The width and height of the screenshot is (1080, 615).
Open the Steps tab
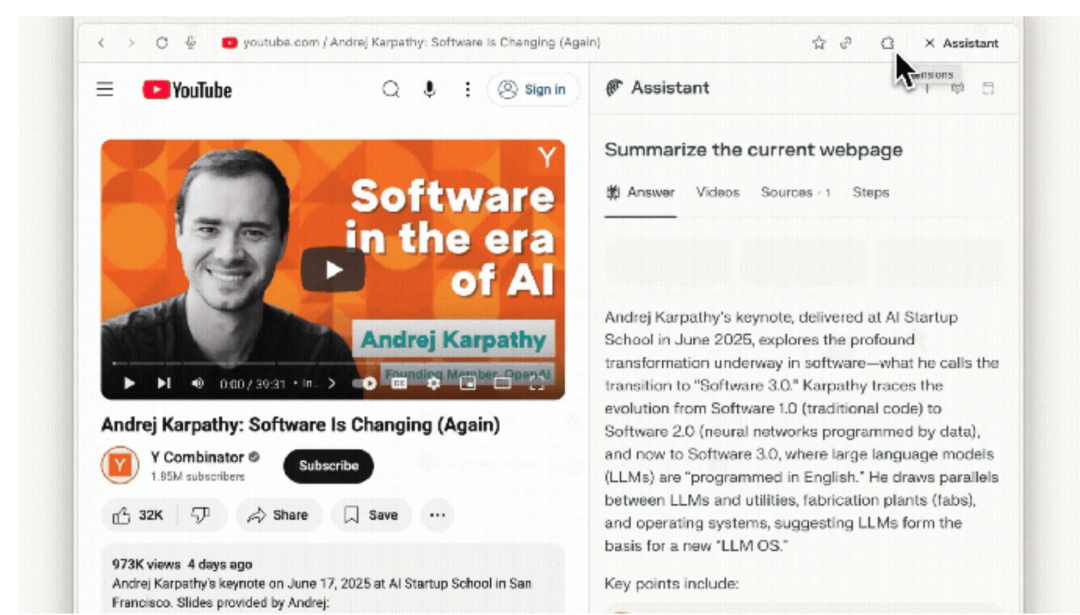pos(871,193)
